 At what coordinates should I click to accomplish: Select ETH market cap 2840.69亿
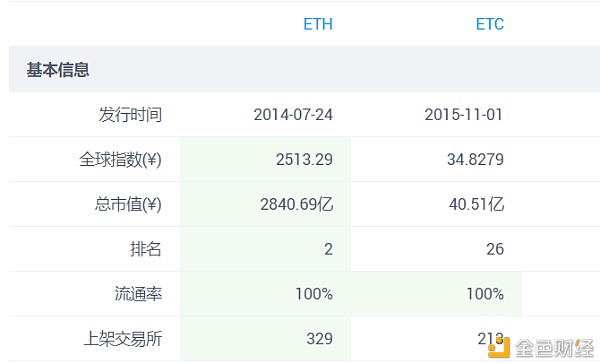point(297,204)
